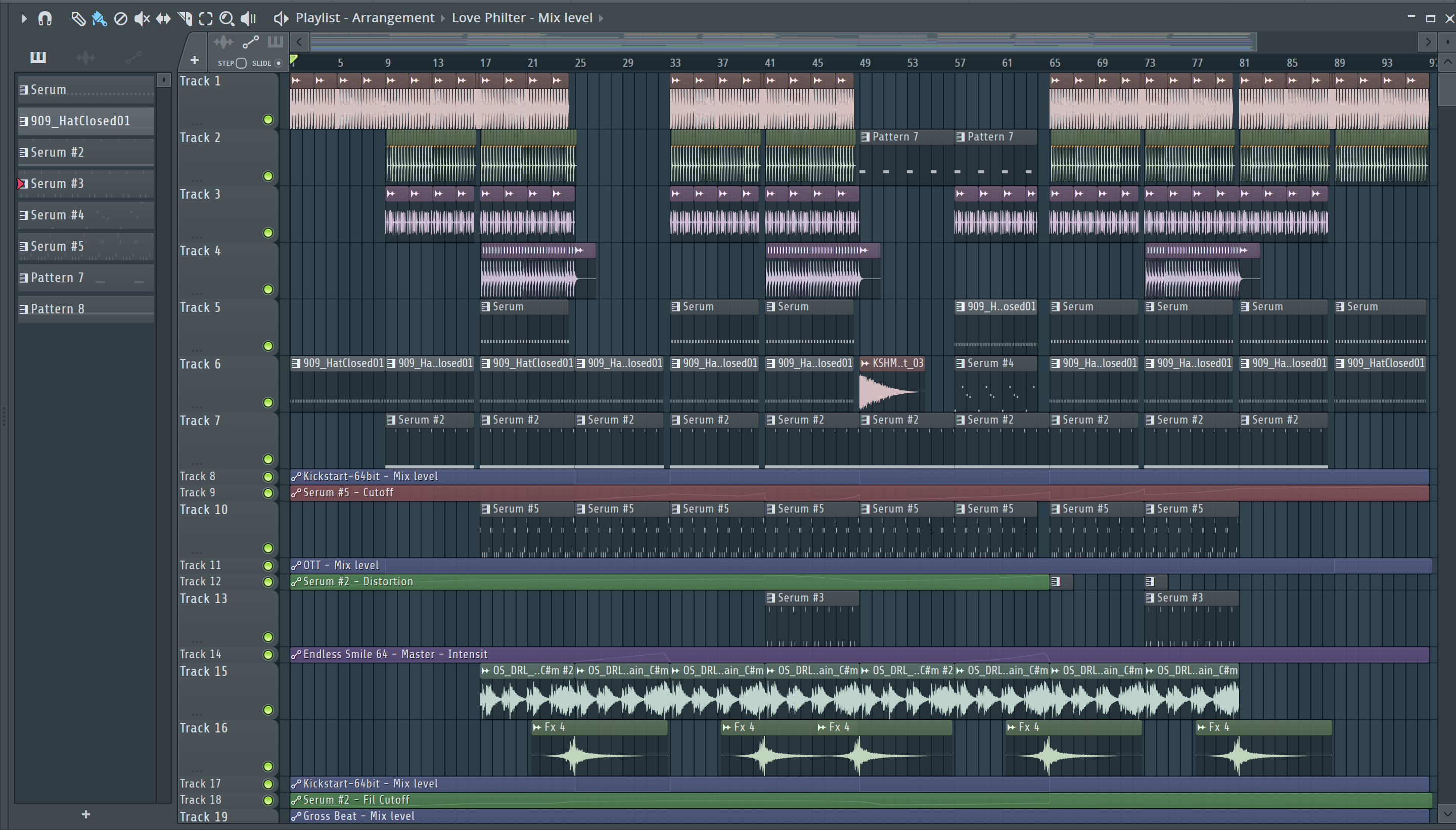Image resolution: width=1456 pixels, height=830 pixels.
Task: Click the vertical scrollbar thumb at right
Action: [1447, 88]
